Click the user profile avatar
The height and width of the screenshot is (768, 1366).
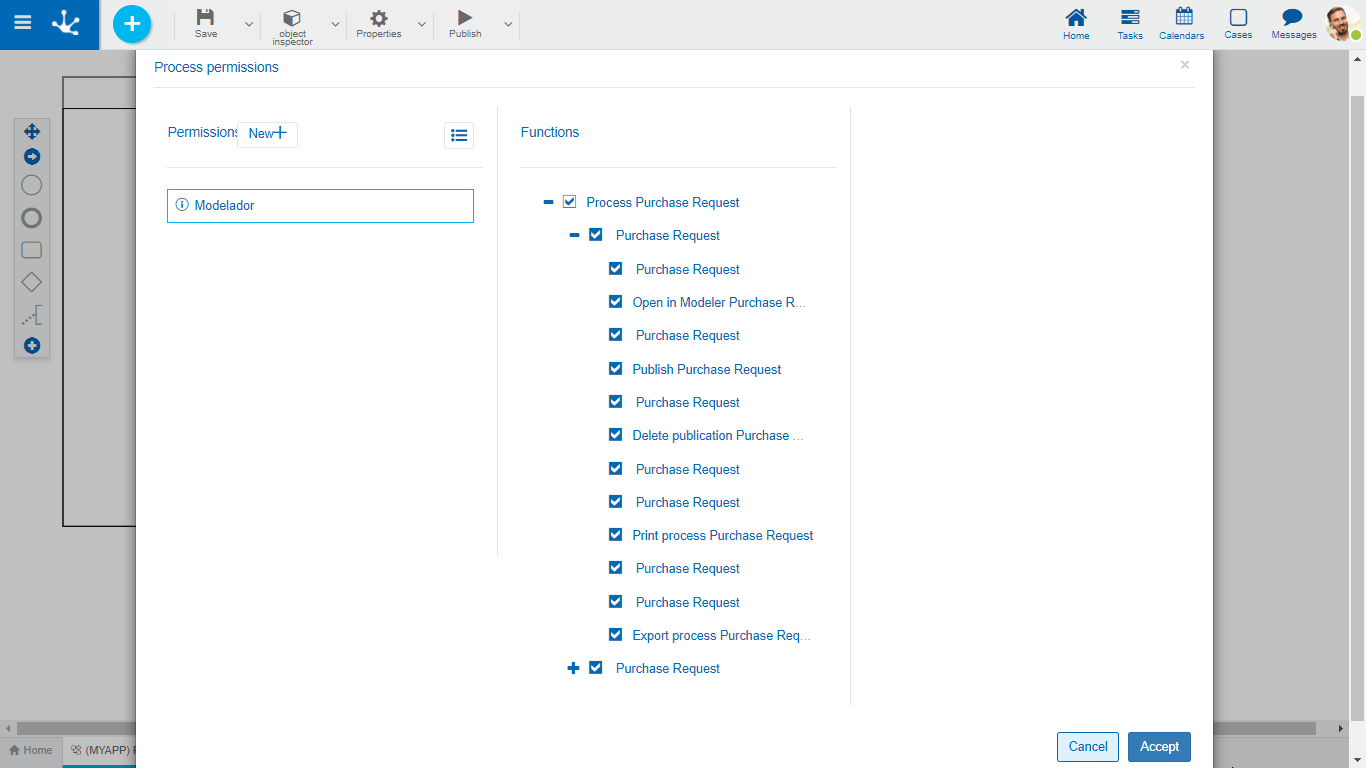coord(1342,23)
